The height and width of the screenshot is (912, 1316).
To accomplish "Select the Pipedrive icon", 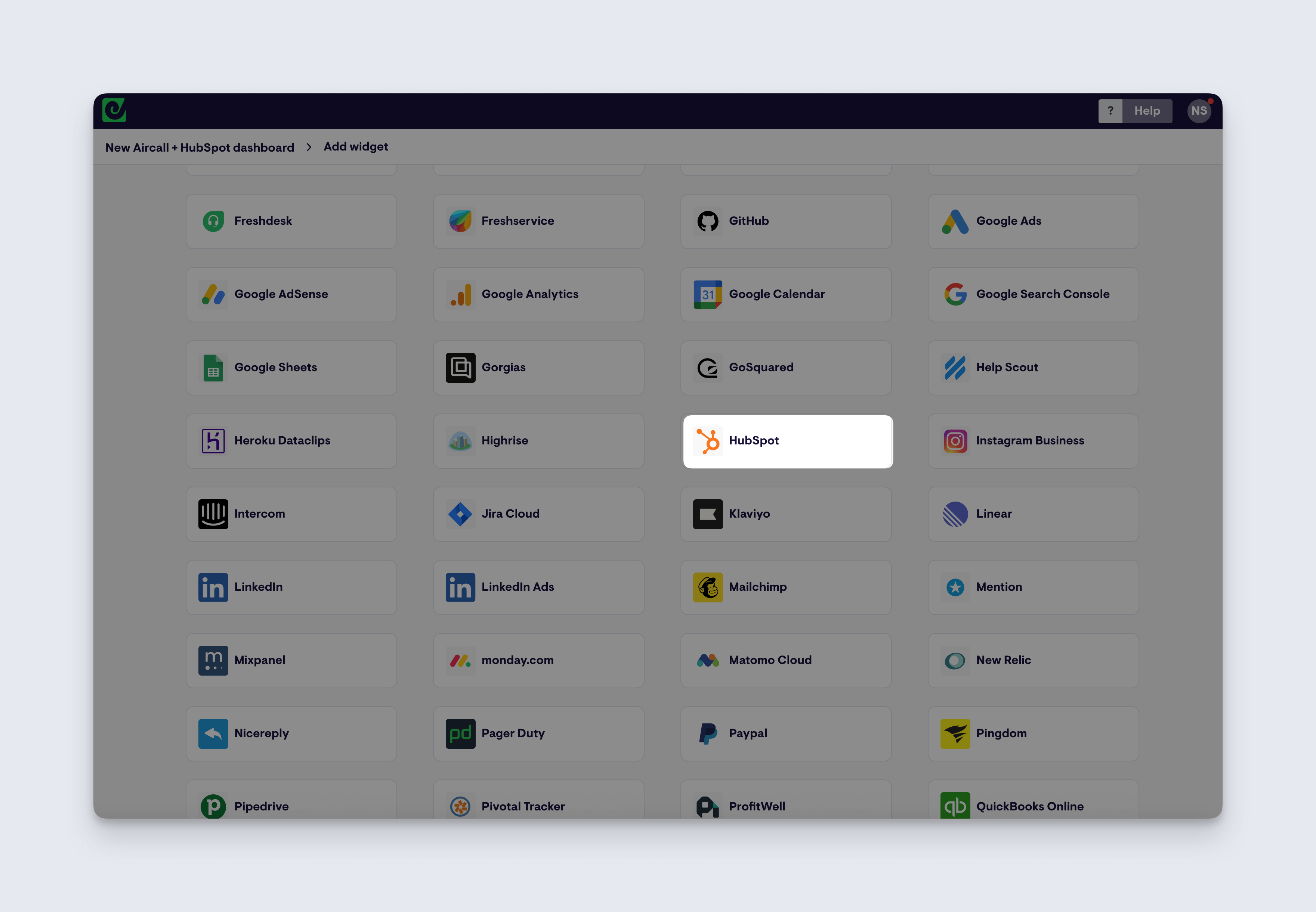I will [x=213, y=805].
